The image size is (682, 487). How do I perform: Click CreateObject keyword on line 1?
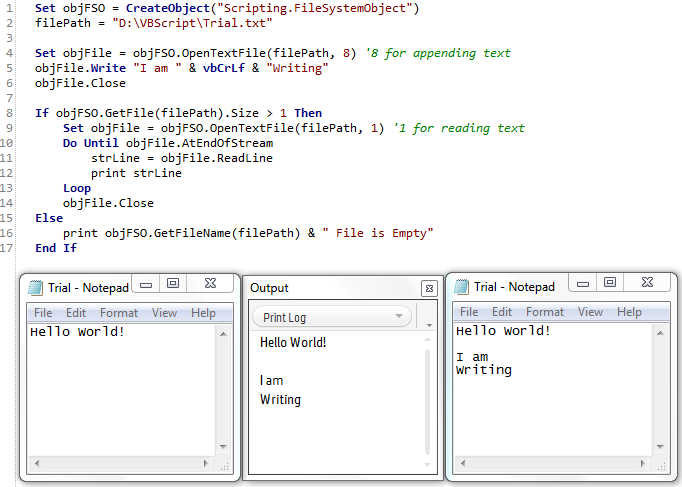coord(168,8)
